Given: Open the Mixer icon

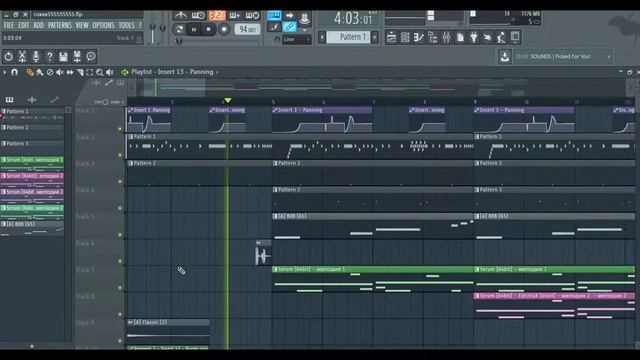Looking at the screenshot, I should (446, 38).
